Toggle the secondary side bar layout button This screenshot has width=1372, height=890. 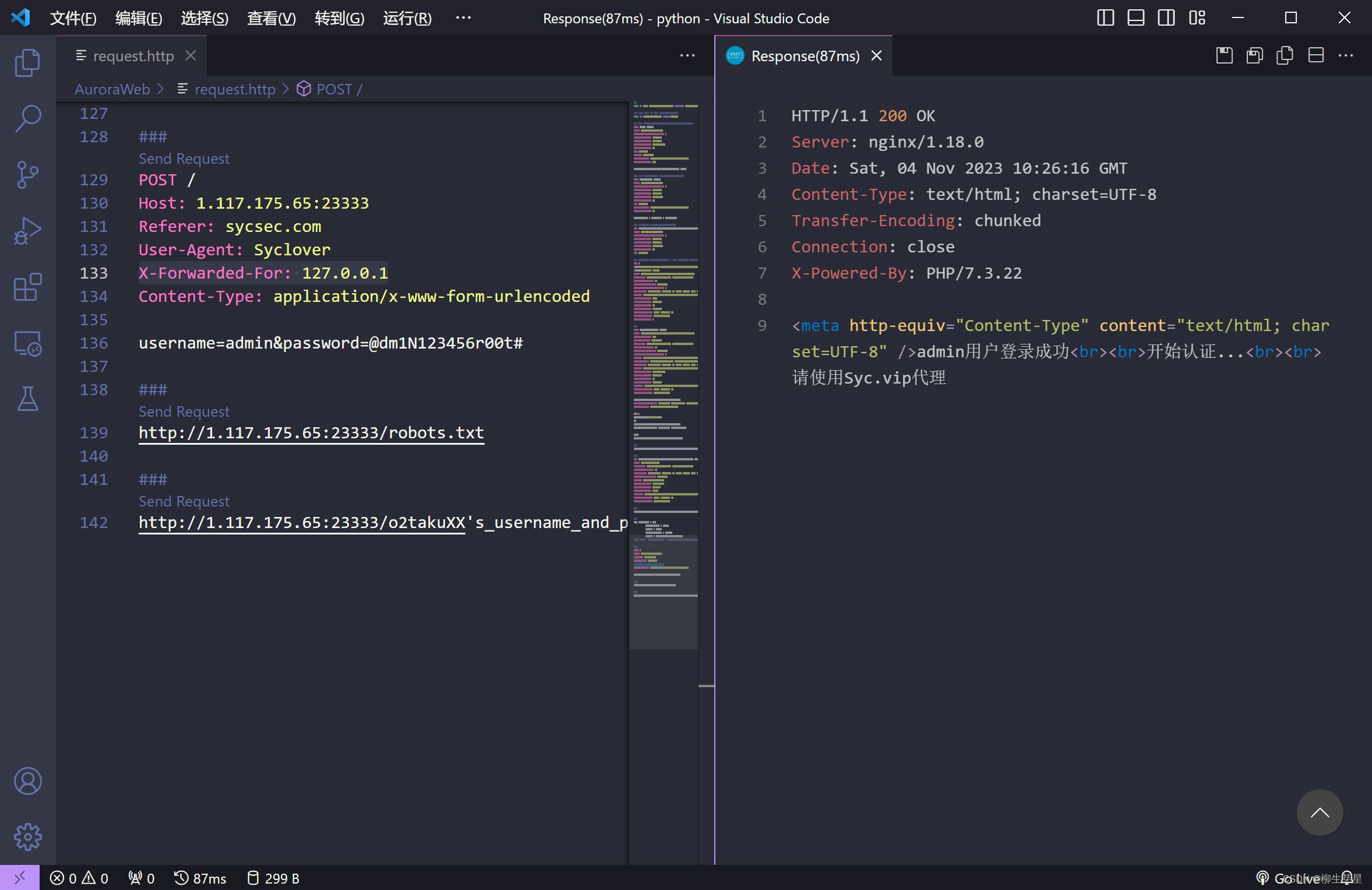(1166, 18)
